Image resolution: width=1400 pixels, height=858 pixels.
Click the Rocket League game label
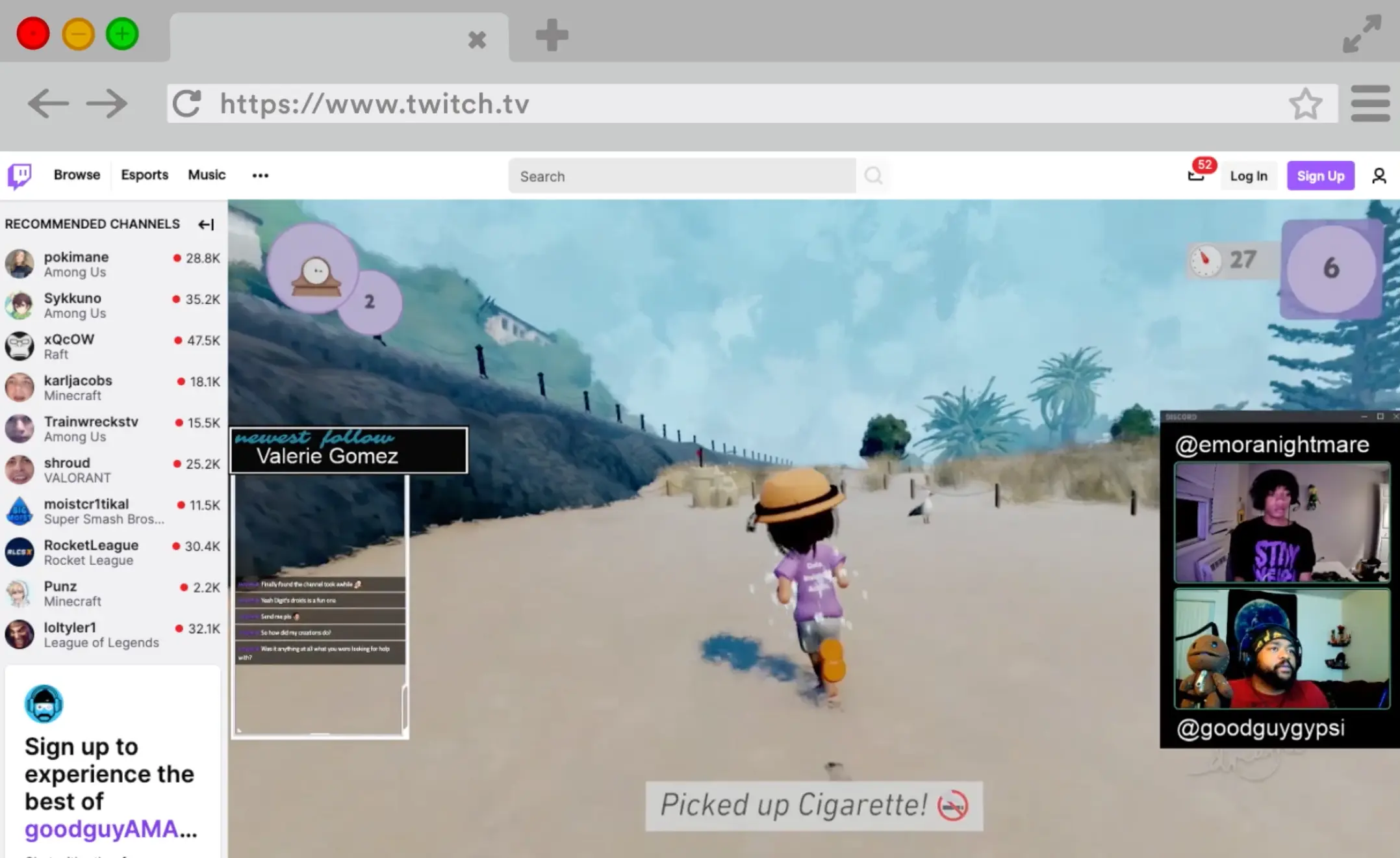click(x=88, y=560)
